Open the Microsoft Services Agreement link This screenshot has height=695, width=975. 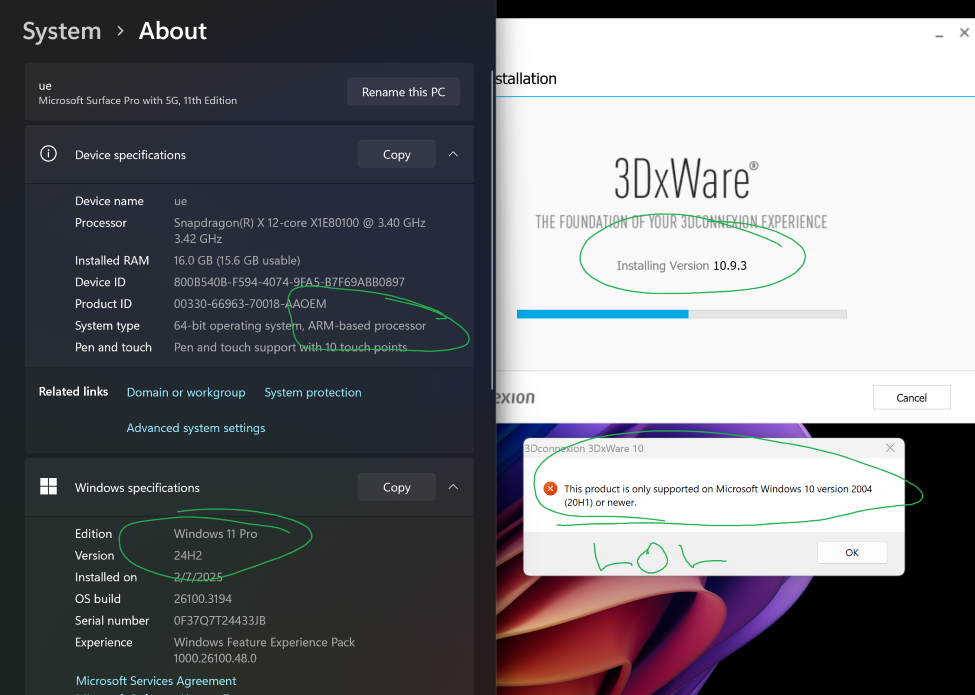click(x=156, y=681)
